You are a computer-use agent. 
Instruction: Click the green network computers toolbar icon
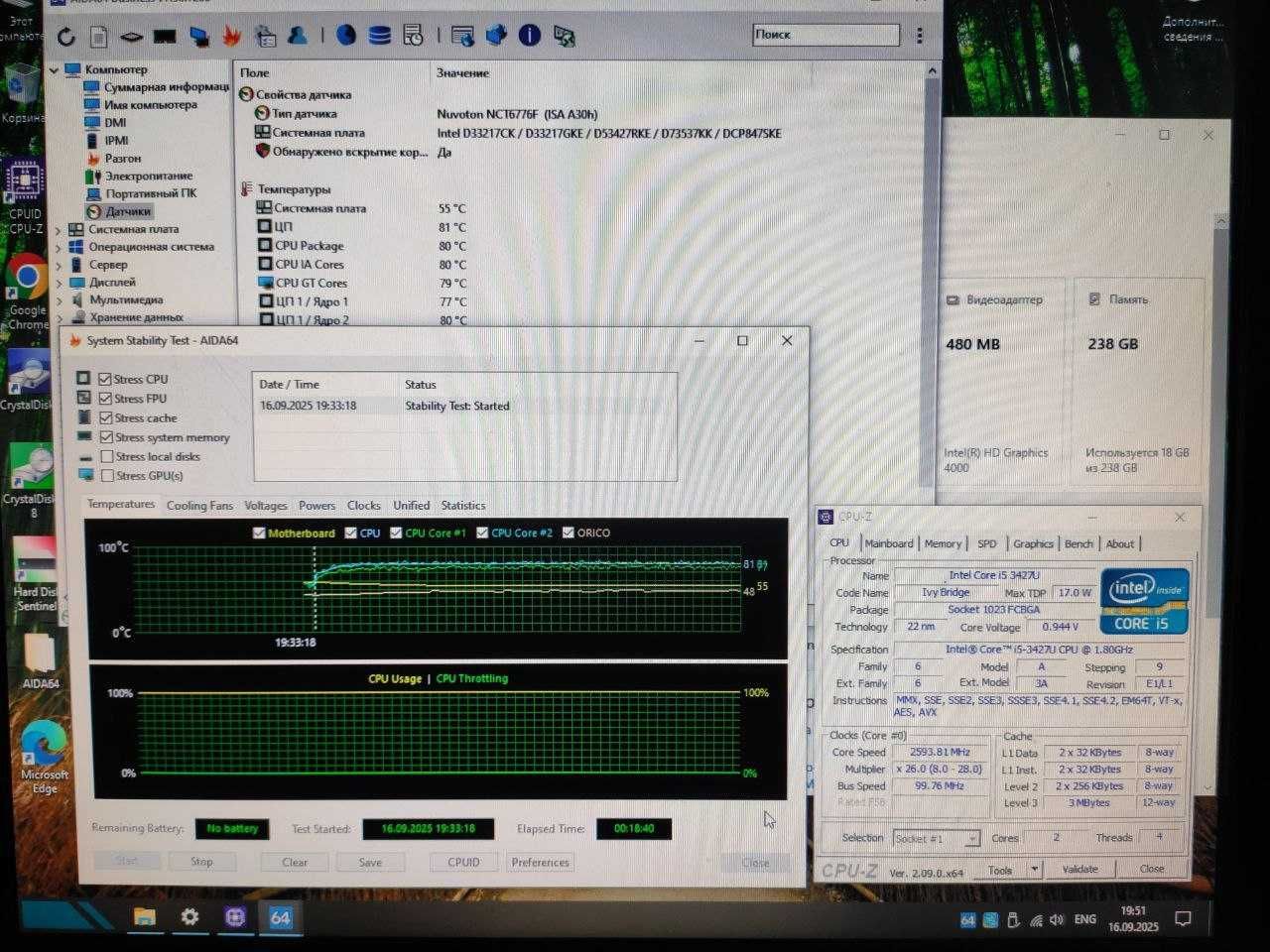[x=564, y=37]
